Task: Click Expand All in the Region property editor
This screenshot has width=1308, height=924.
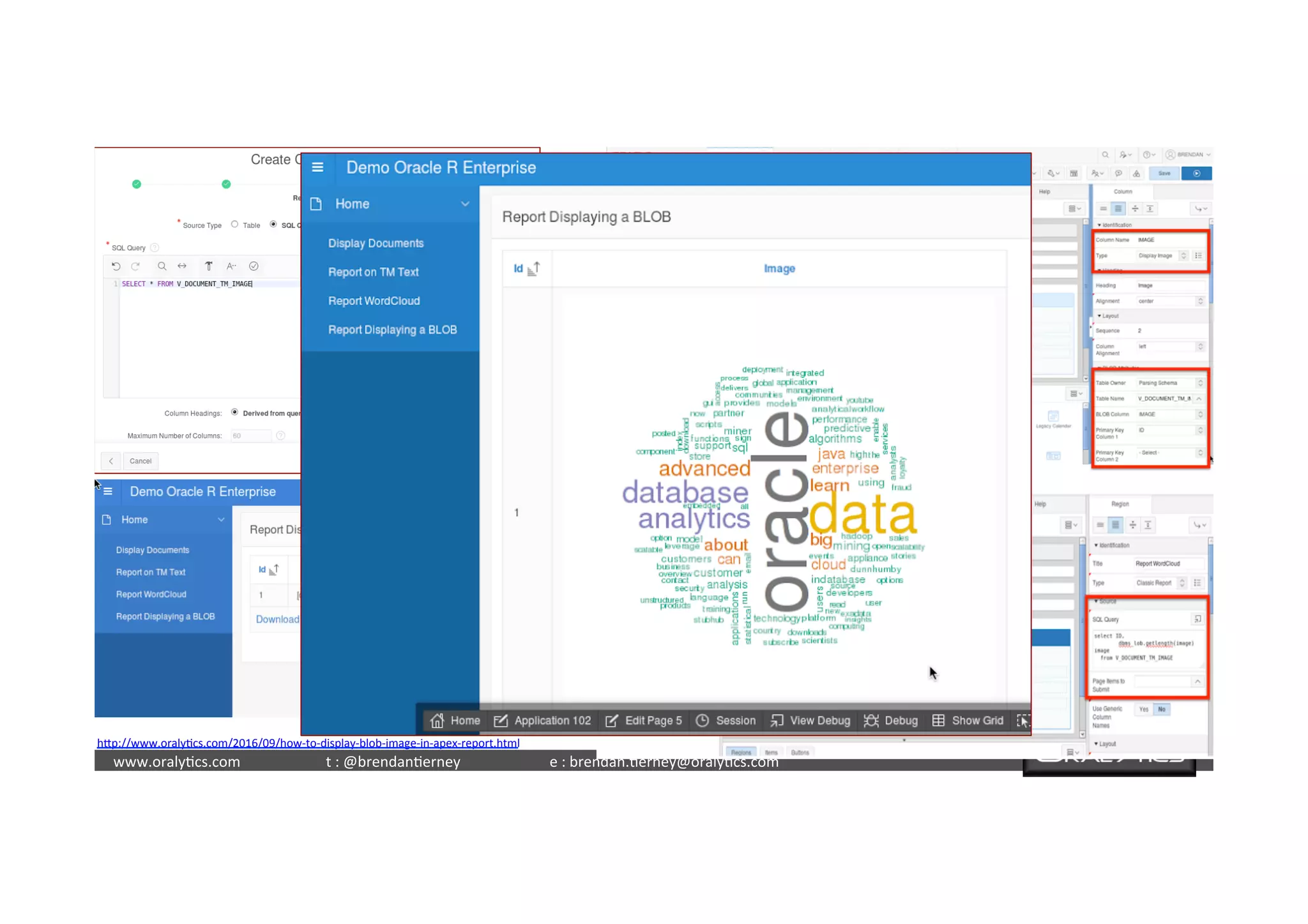Action: click(x=1148, y=525)
